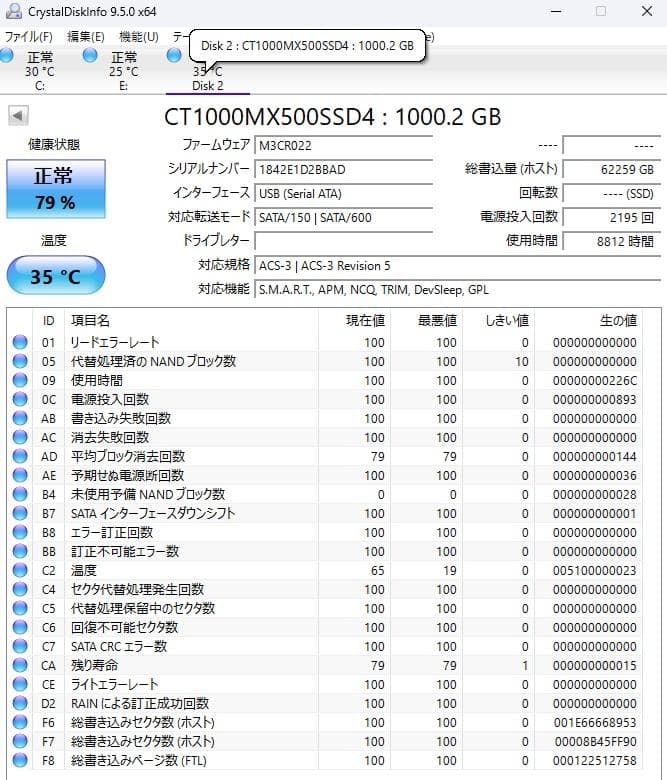The height and width of the screenshot is (780, 667).
Task: Click total host writes value 62259 GB
Action: click(x=611, y=169)
